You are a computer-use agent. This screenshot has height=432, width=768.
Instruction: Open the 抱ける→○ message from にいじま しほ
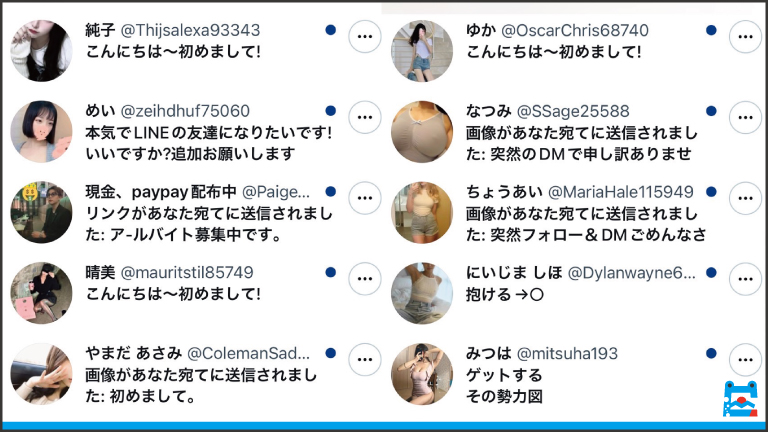[x=504, y=294]
